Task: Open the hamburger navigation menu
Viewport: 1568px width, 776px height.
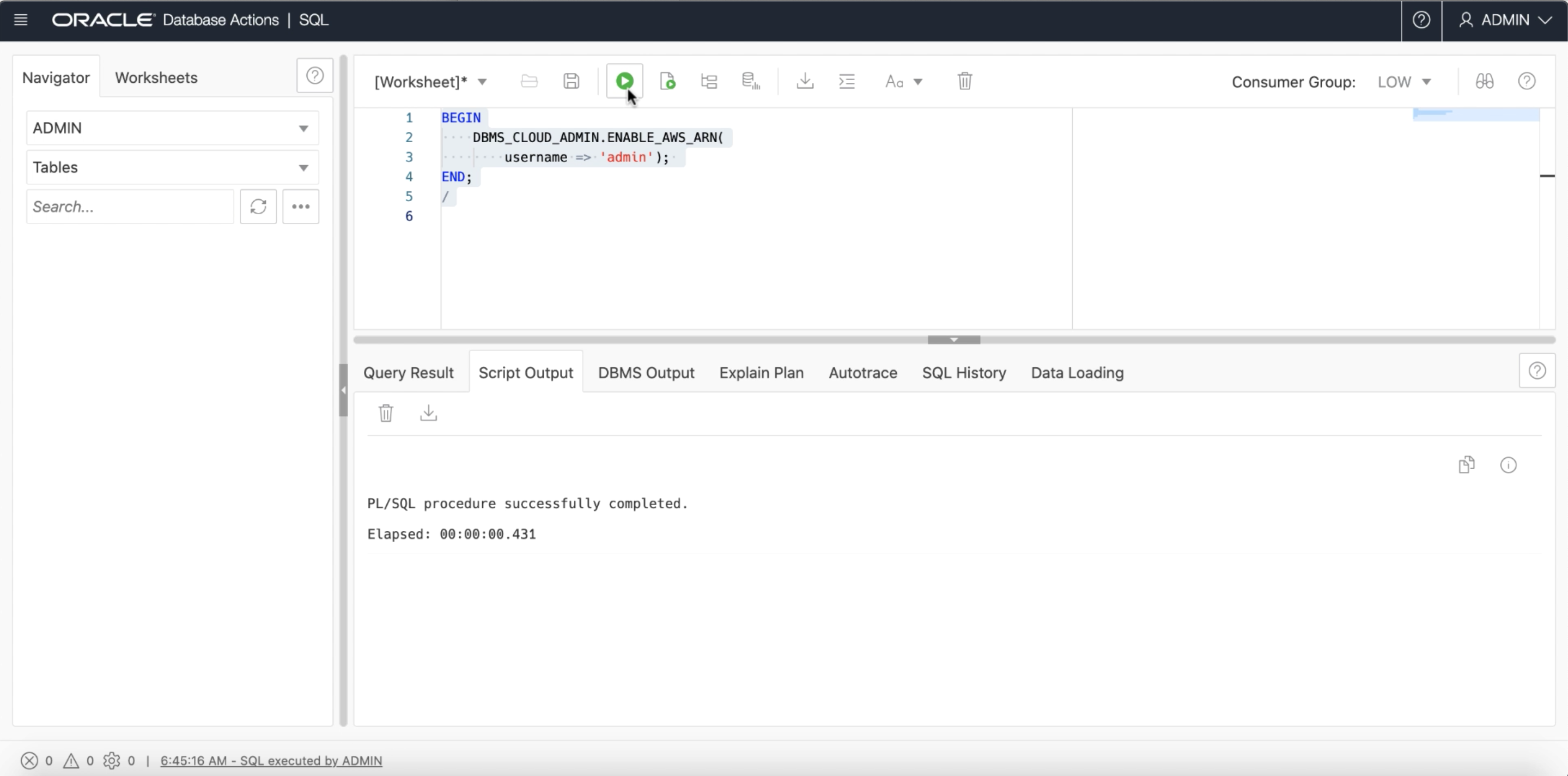Action: [x=21, y=20]
